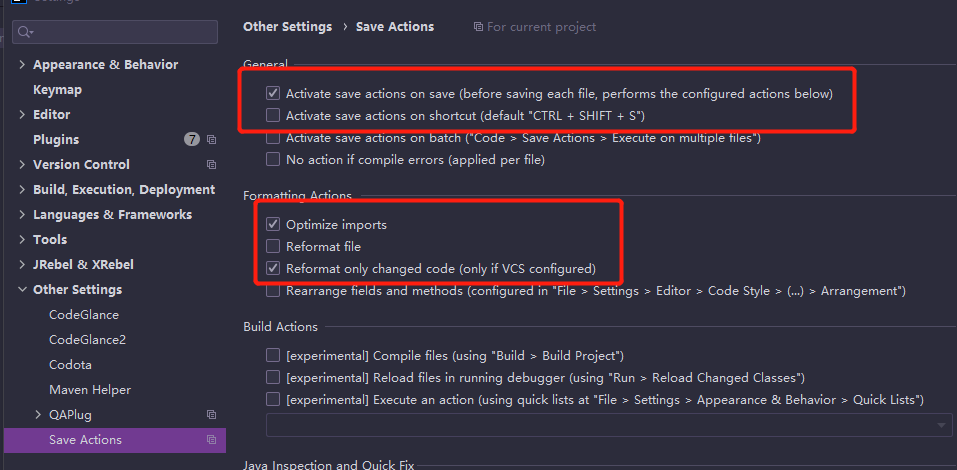Click the 'Other Settings' breadcrumb link
Screen dimensions: 957x470
pos(287,27)
